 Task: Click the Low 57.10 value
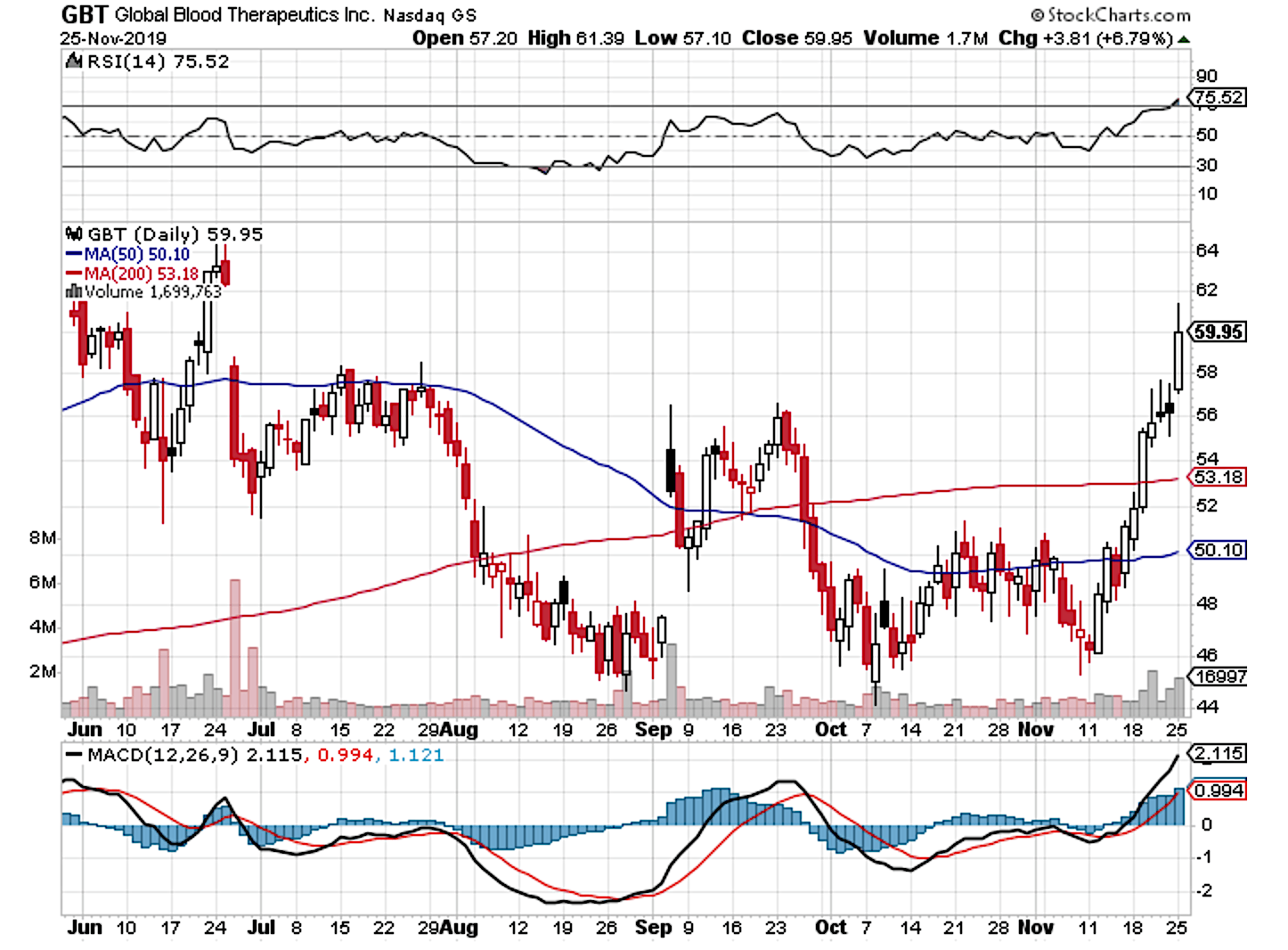click(683, 38)
